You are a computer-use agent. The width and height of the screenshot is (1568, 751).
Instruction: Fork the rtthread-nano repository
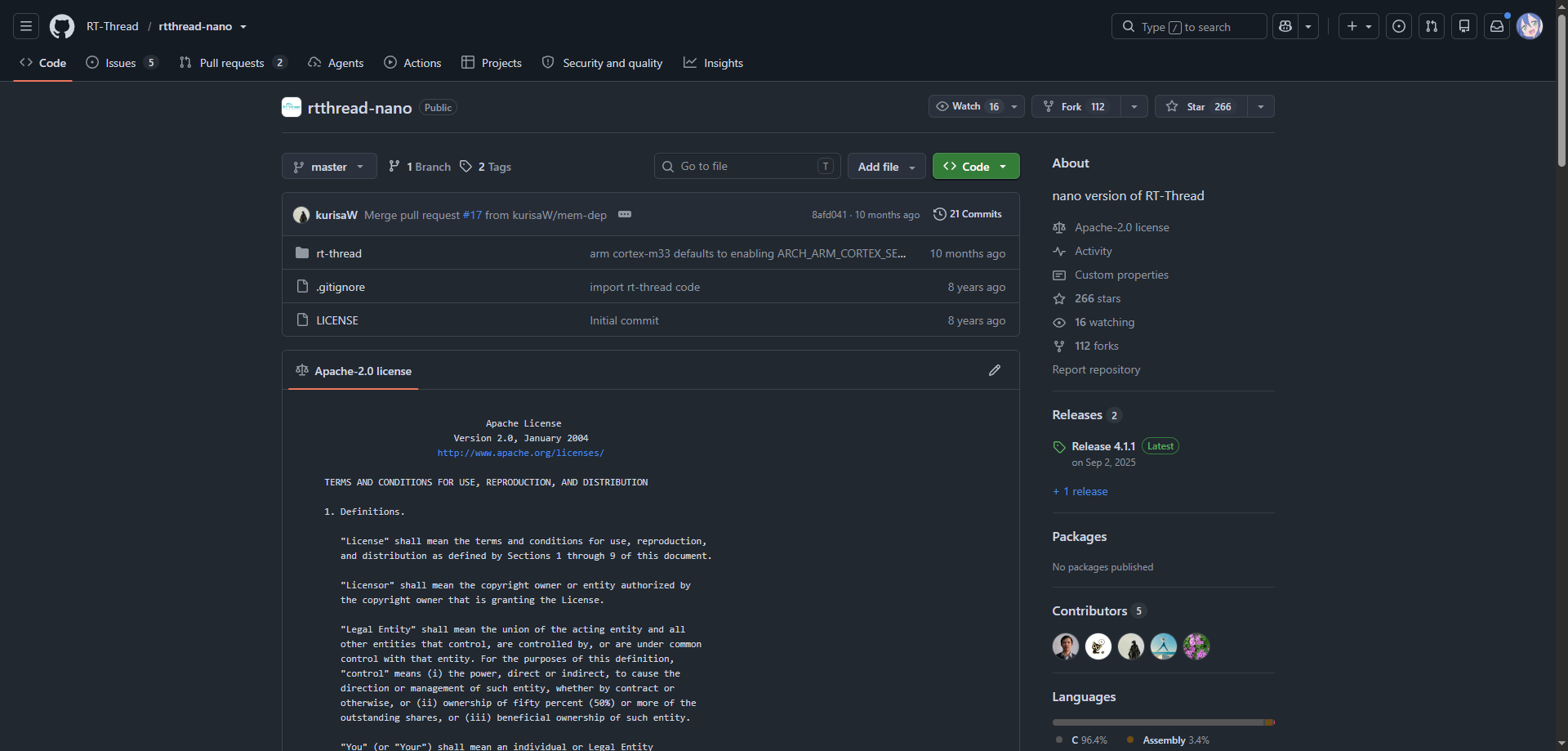pos(1076,106)
